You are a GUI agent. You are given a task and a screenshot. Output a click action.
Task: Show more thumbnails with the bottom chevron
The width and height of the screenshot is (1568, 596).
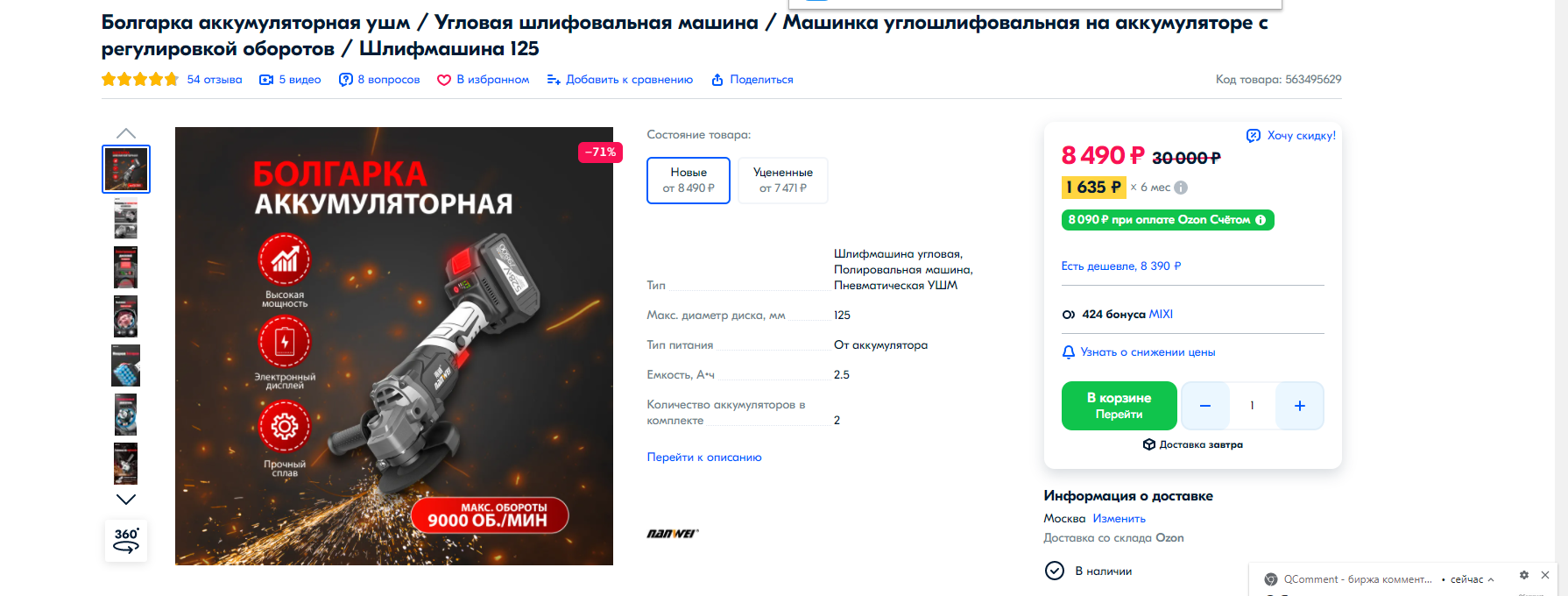coord(126,500)
